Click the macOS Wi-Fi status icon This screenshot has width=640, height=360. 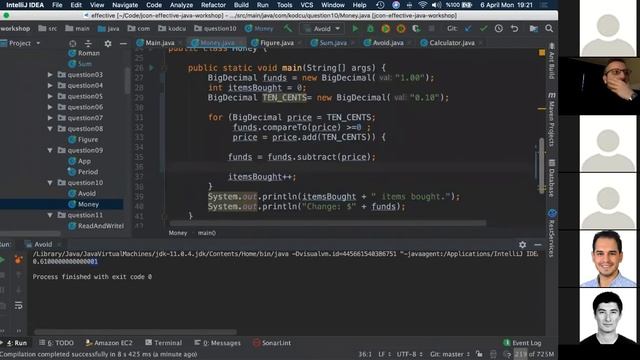point(423,5)
